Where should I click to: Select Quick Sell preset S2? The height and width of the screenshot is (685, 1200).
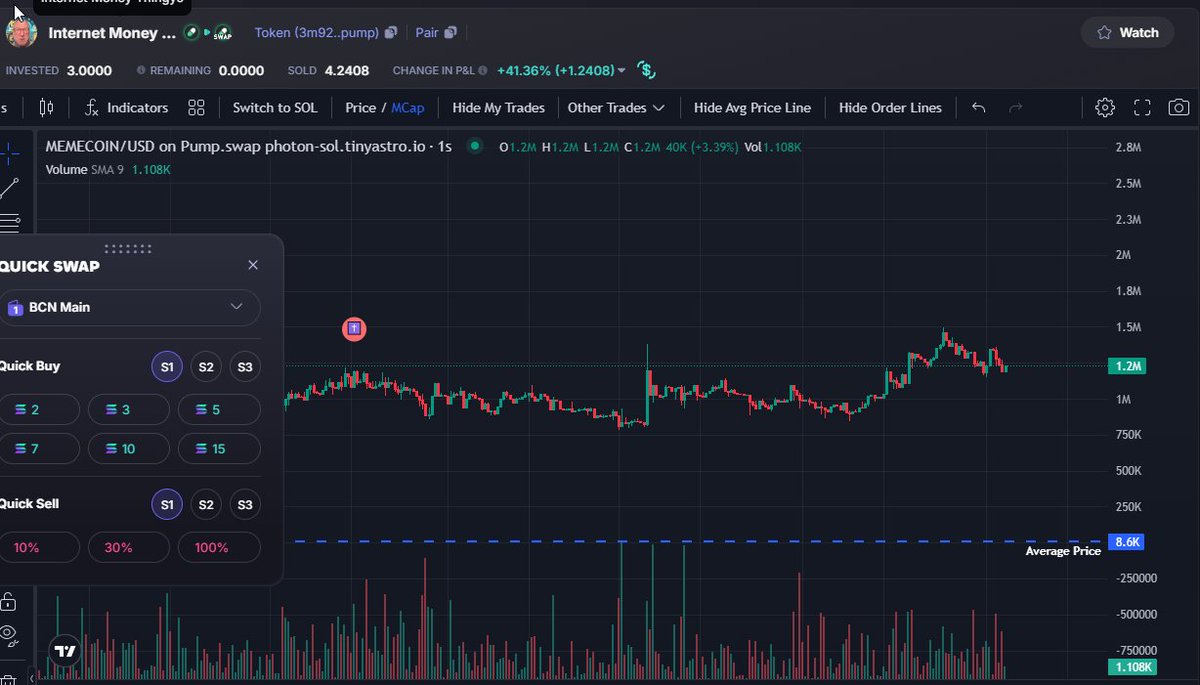(206, 505)
